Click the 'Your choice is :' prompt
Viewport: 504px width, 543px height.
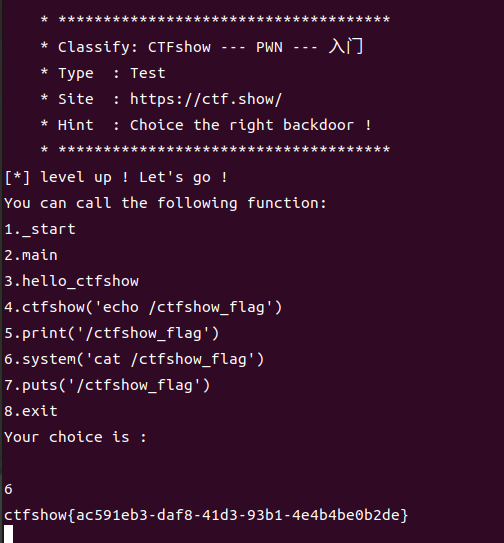(76, 437)
